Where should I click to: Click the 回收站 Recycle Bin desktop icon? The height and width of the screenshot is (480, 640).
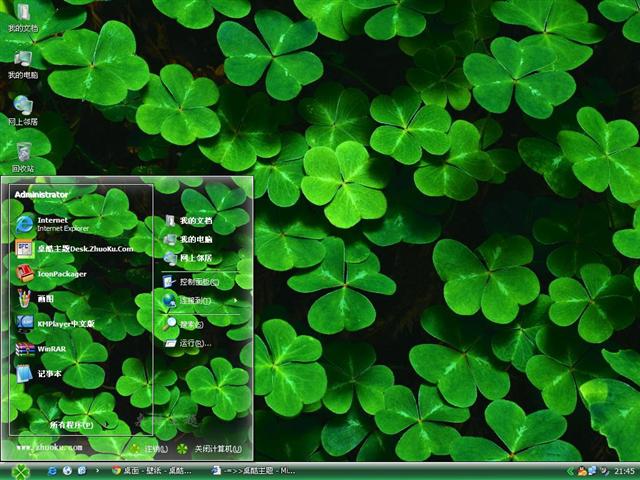tap(23, 157)
